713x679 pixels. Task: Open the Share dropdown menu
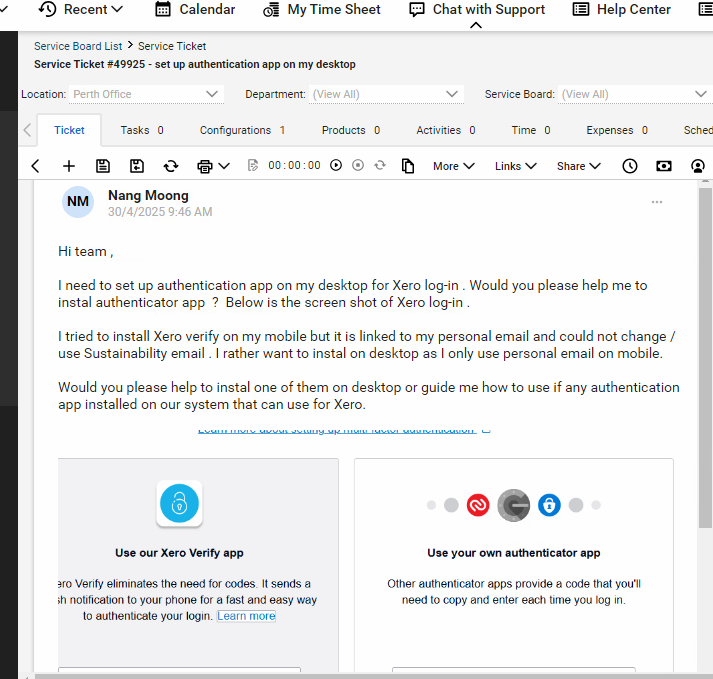[578, 166]
